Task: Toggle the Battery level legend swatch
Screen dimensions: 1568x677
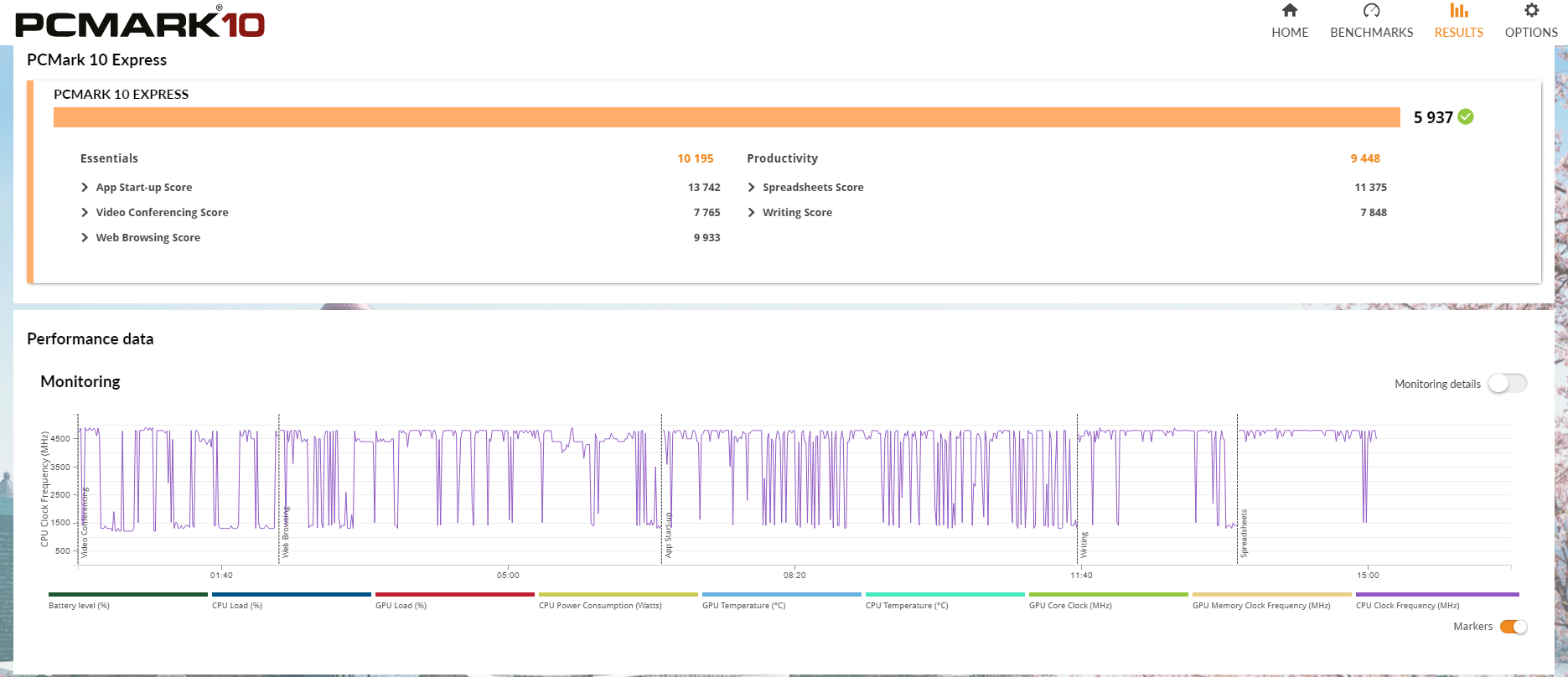Action: point(128,594)
